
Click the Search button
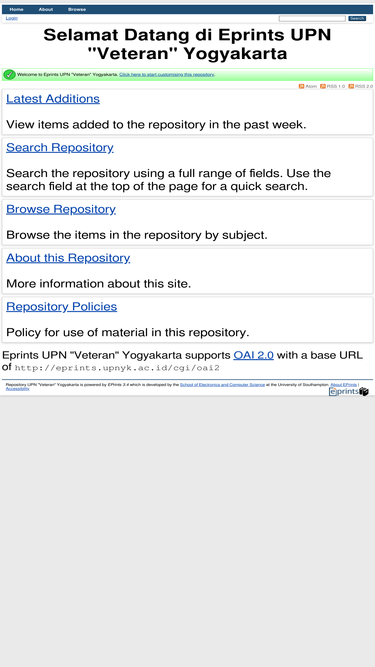(x=357, y=18)
